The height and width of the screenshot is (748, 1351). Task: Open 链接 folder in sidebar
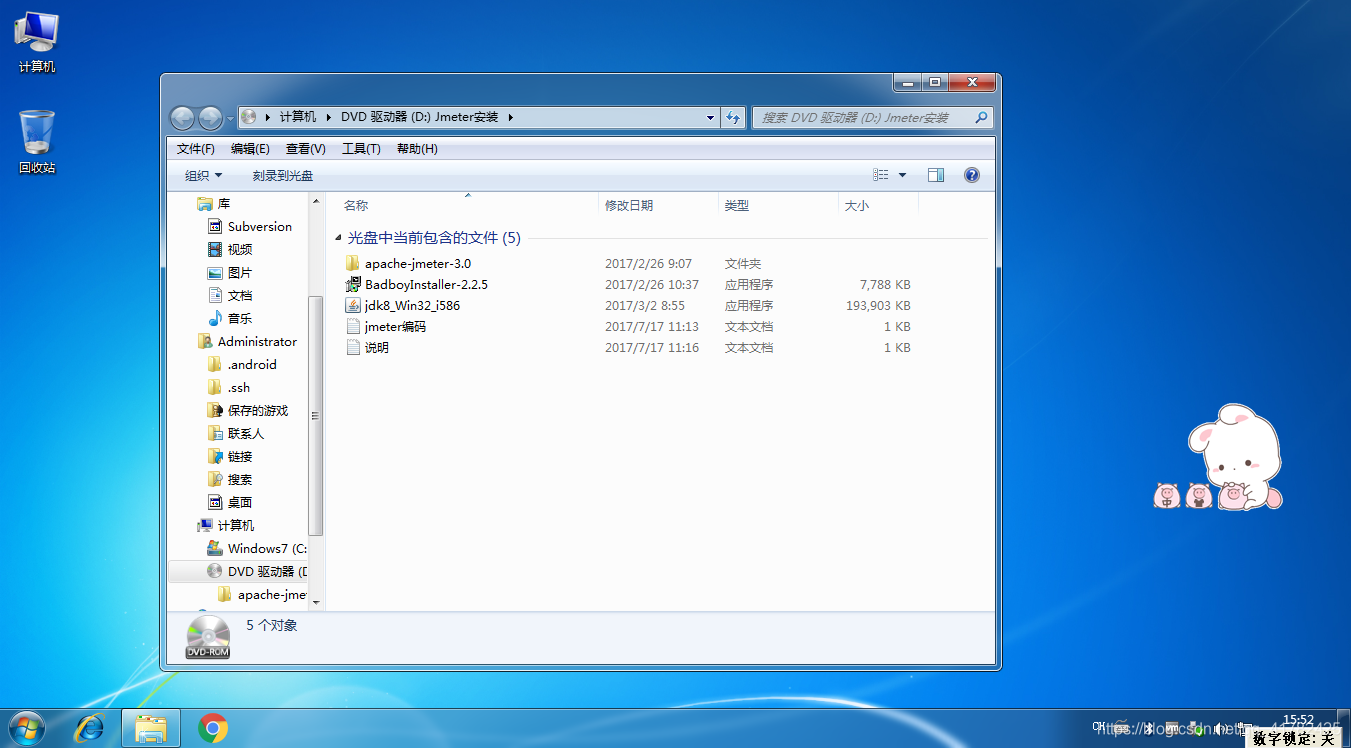230,456
